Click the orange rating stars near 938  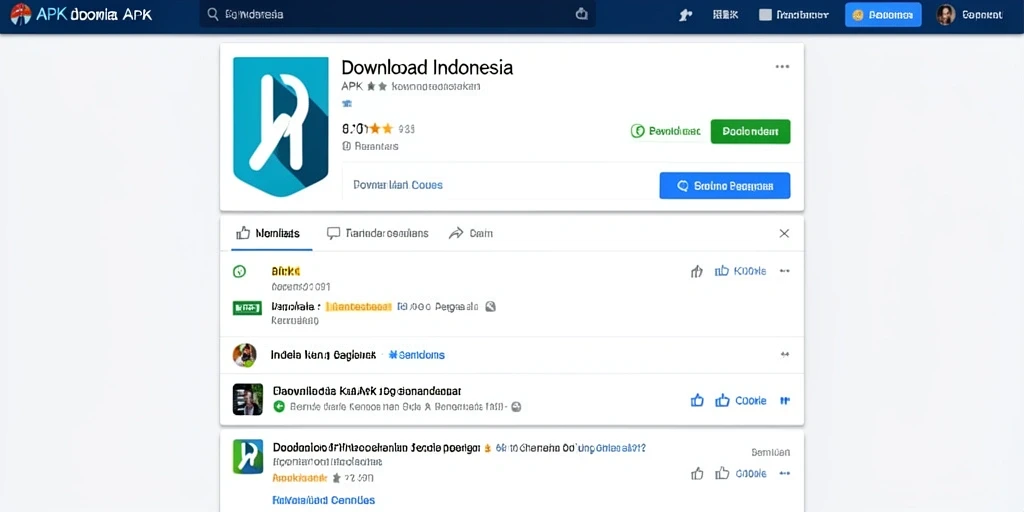[381, 129]
